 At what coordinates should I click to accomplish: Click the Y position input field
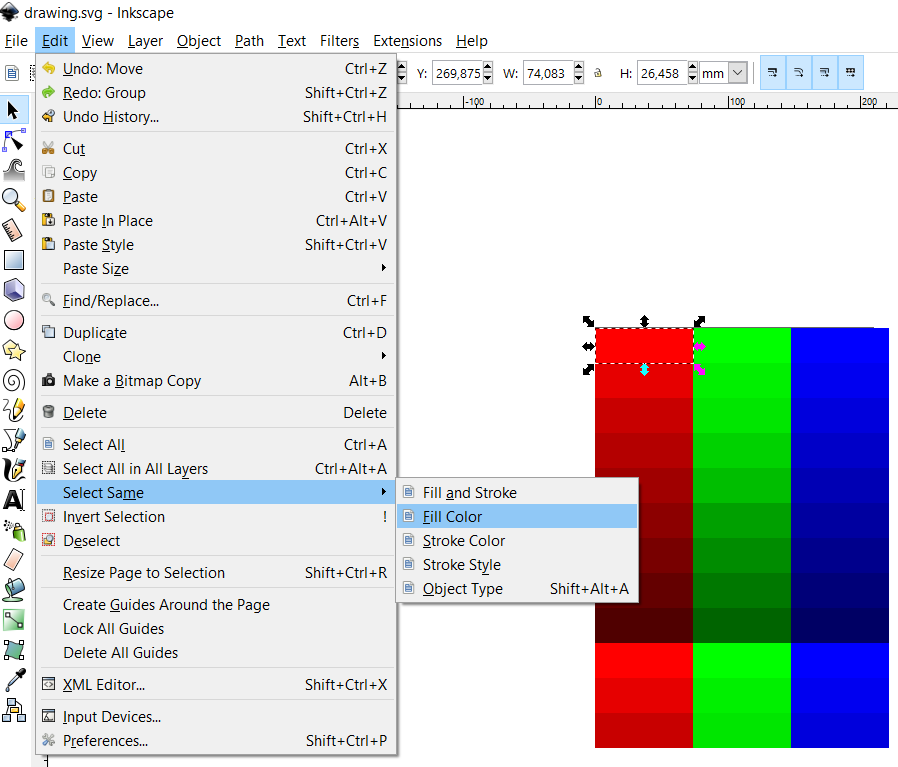(457, 73)
